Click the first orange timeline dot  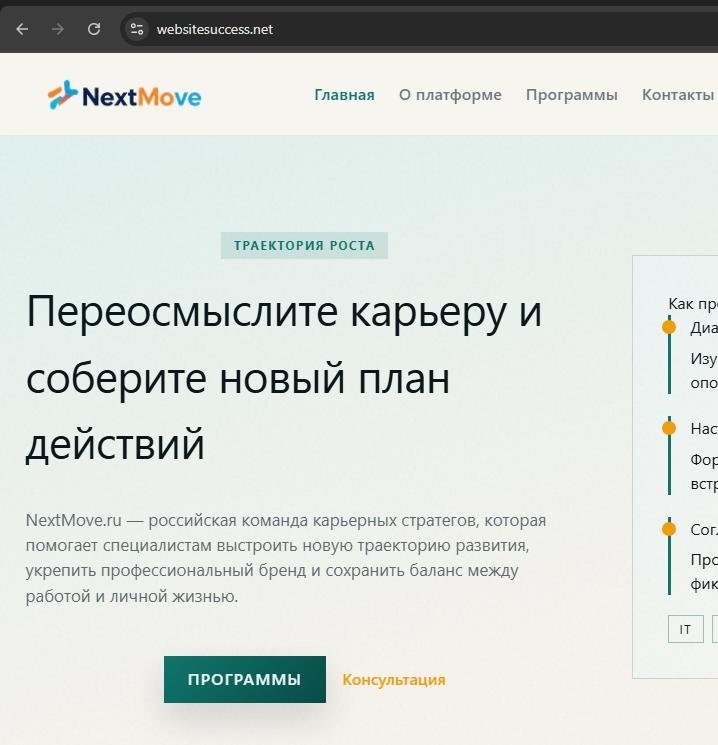tap(669, 327)
